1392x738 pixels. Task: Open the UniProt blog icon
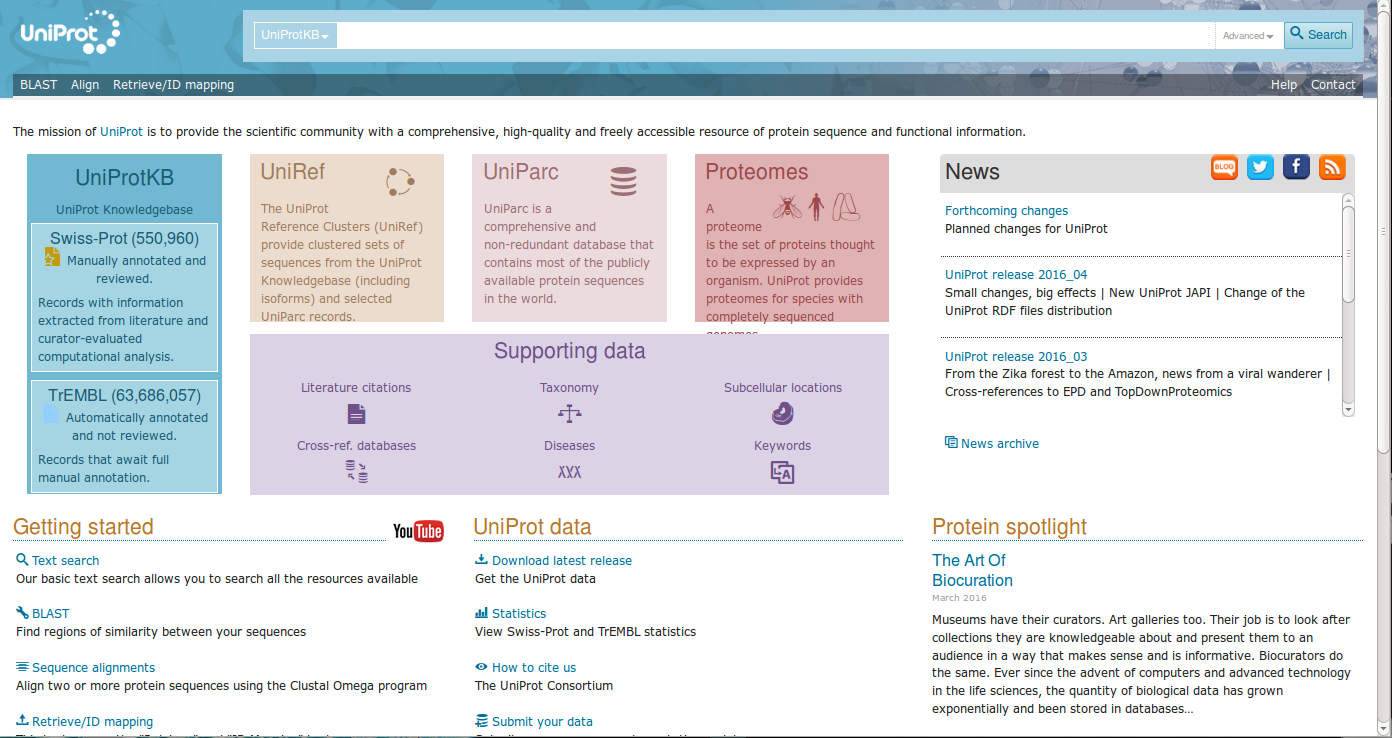(x=1224, y=168)
